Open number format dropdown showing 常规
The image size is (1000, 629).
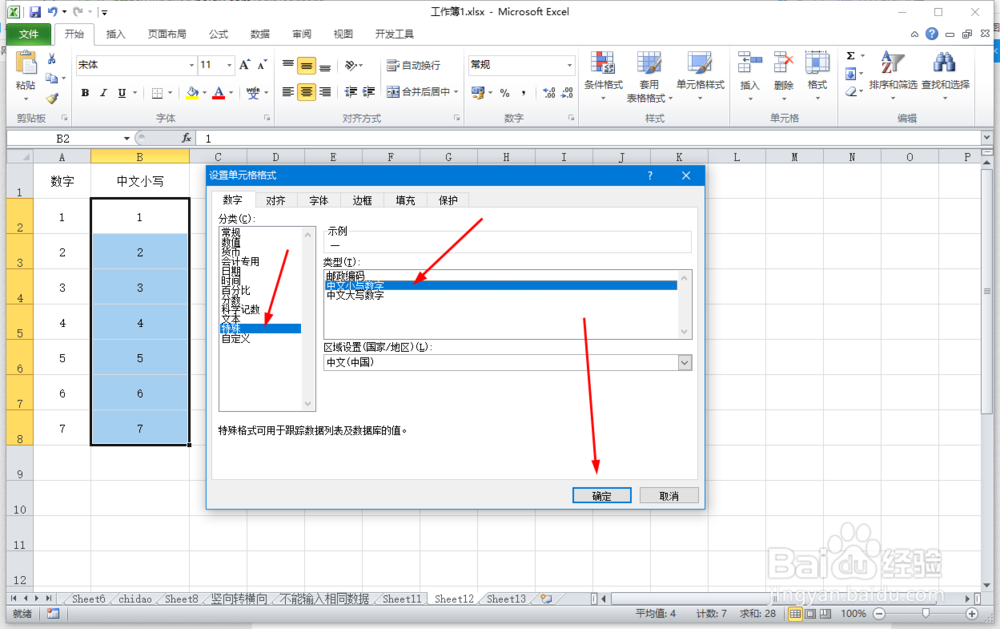[x=570, y=65]
